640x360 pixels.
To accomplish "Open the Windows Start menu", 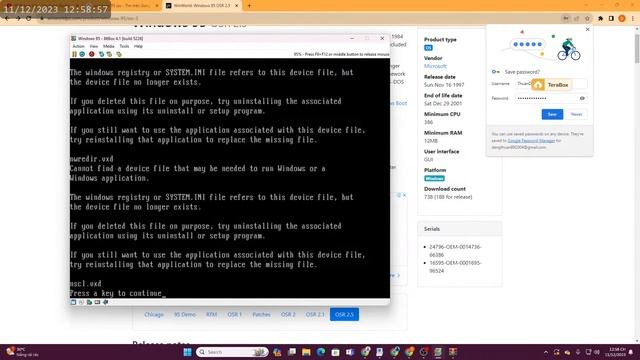I will 187,352.
